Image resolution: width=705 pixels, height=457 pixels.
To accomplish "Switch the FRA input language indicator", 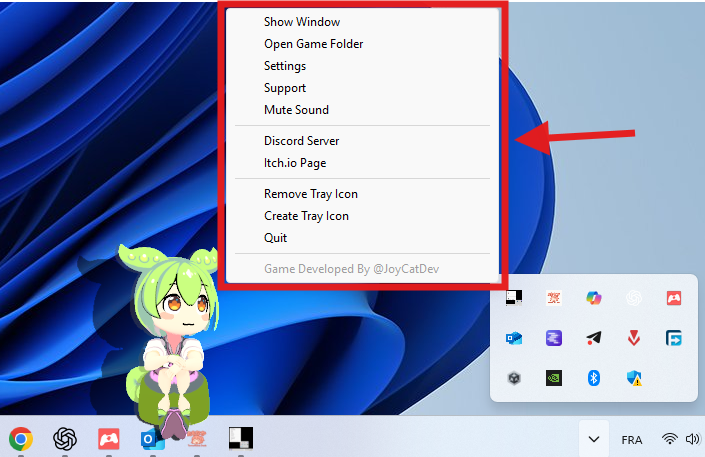I will [632, 439].
